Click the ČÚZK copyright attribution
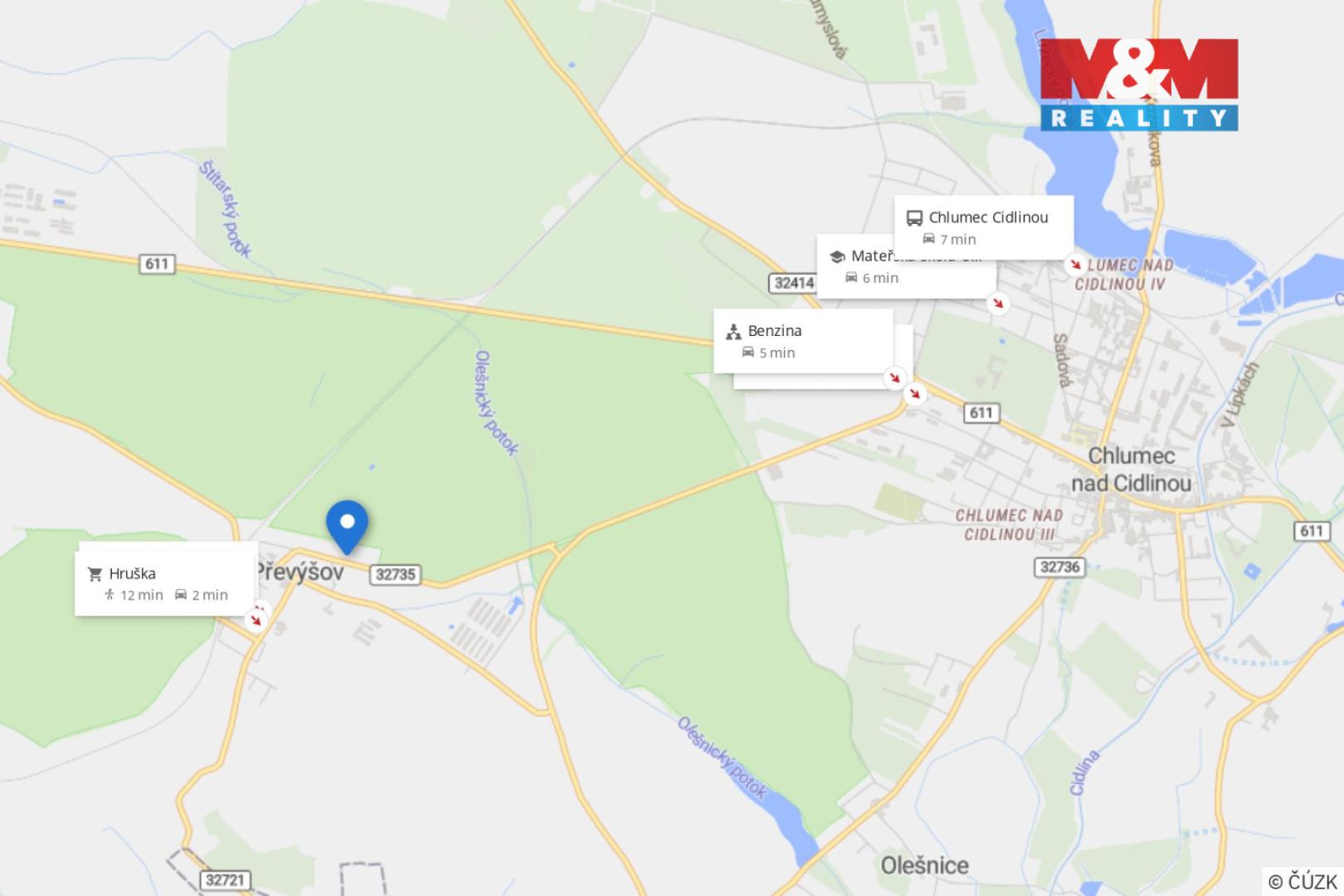The height and width of the screenshot is (896, 1344). click(x=1303, y=881)
